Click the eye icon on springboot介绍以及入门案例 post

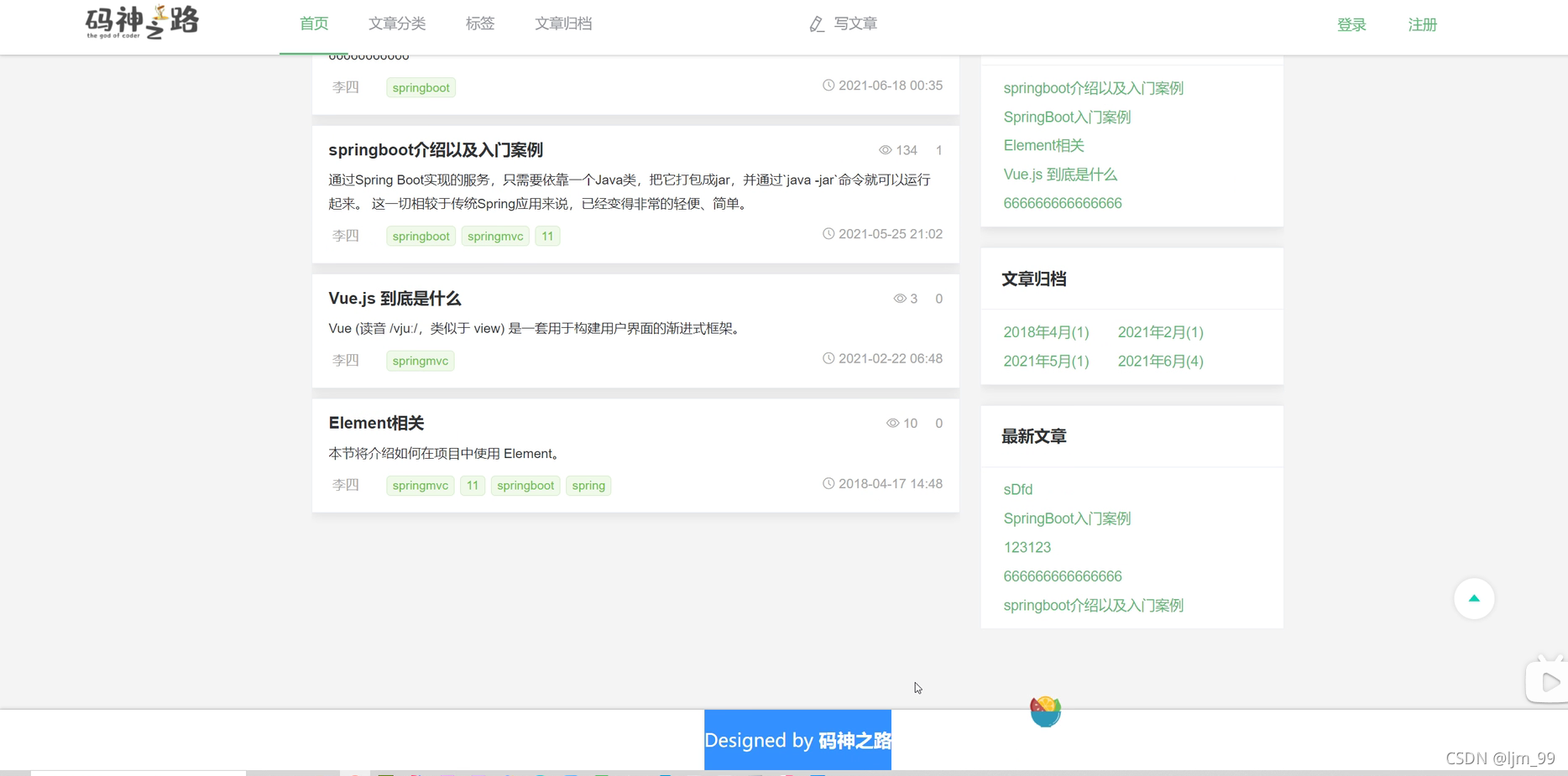pos(886,150)
